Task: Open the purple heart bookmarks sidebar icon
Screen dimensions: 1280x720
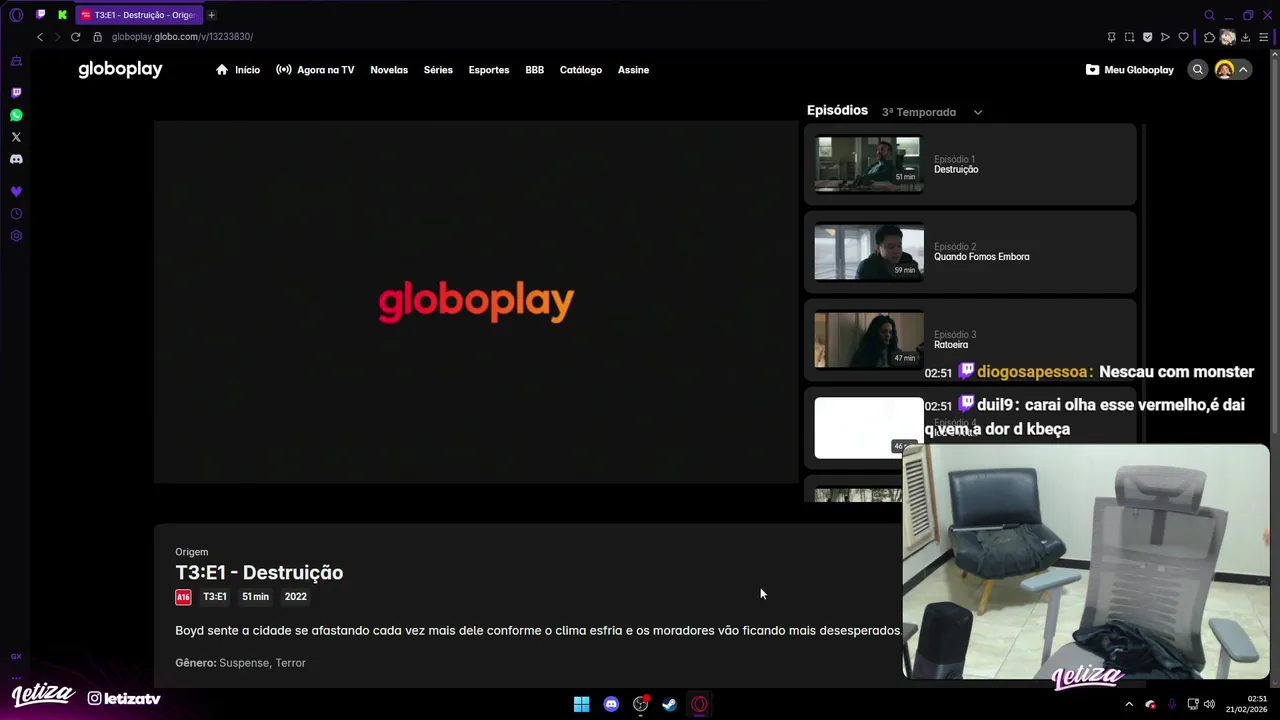Action: [x=16, y=192]
